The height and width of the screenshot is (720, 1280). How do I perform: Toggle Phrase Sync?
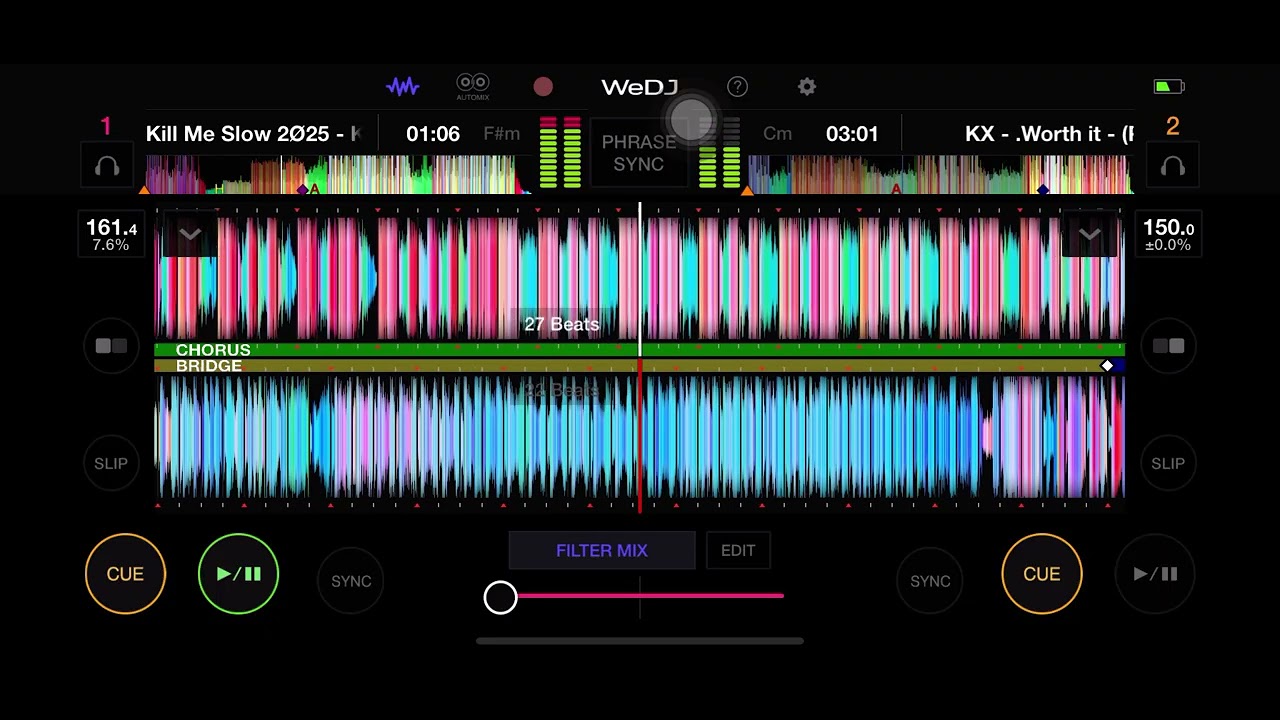(x=639, y=153)
